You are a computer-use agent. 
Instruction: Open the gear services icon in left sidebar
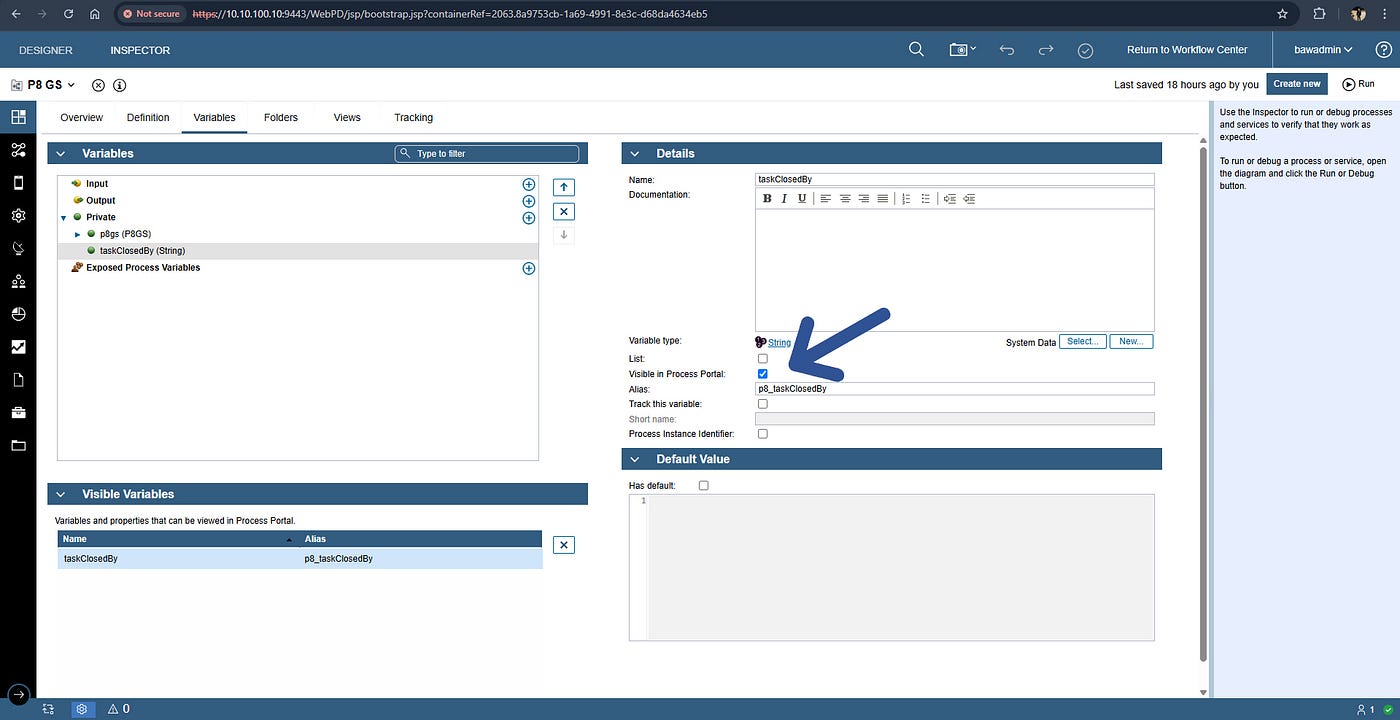click(18, 215)
